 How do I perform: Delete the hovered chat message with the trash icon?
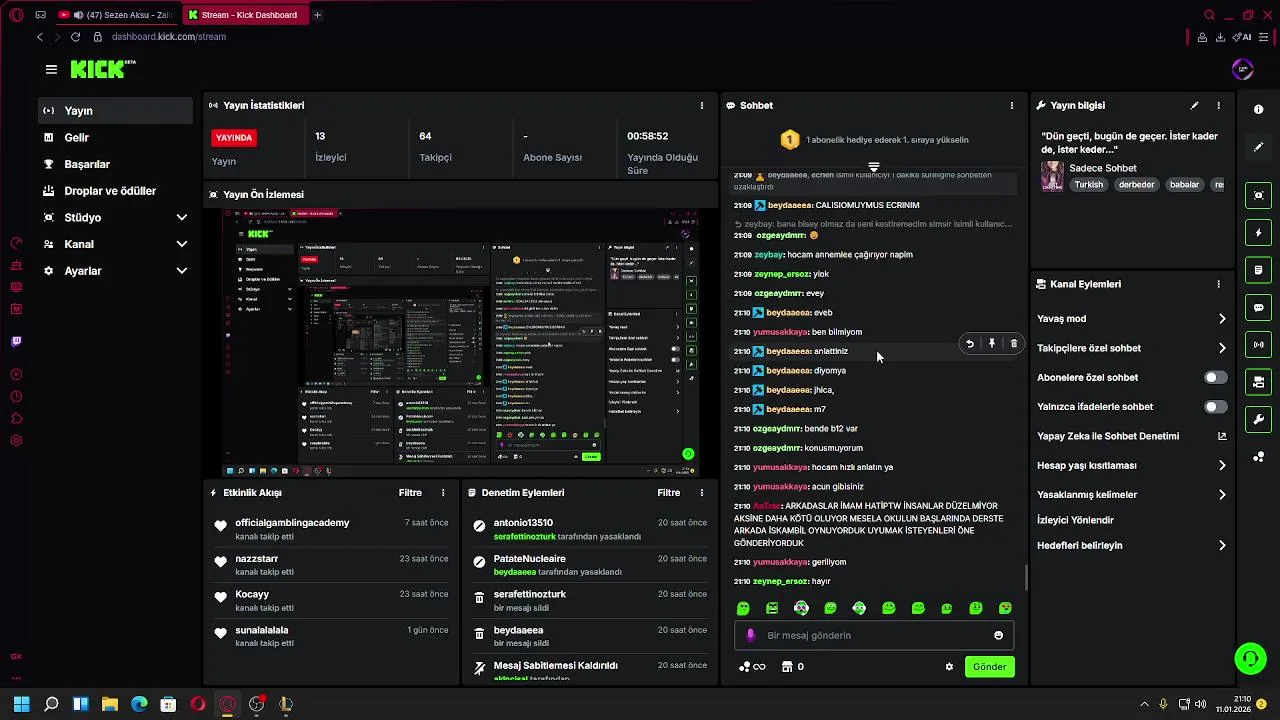pyautogui.click(x=1013, y=344)
